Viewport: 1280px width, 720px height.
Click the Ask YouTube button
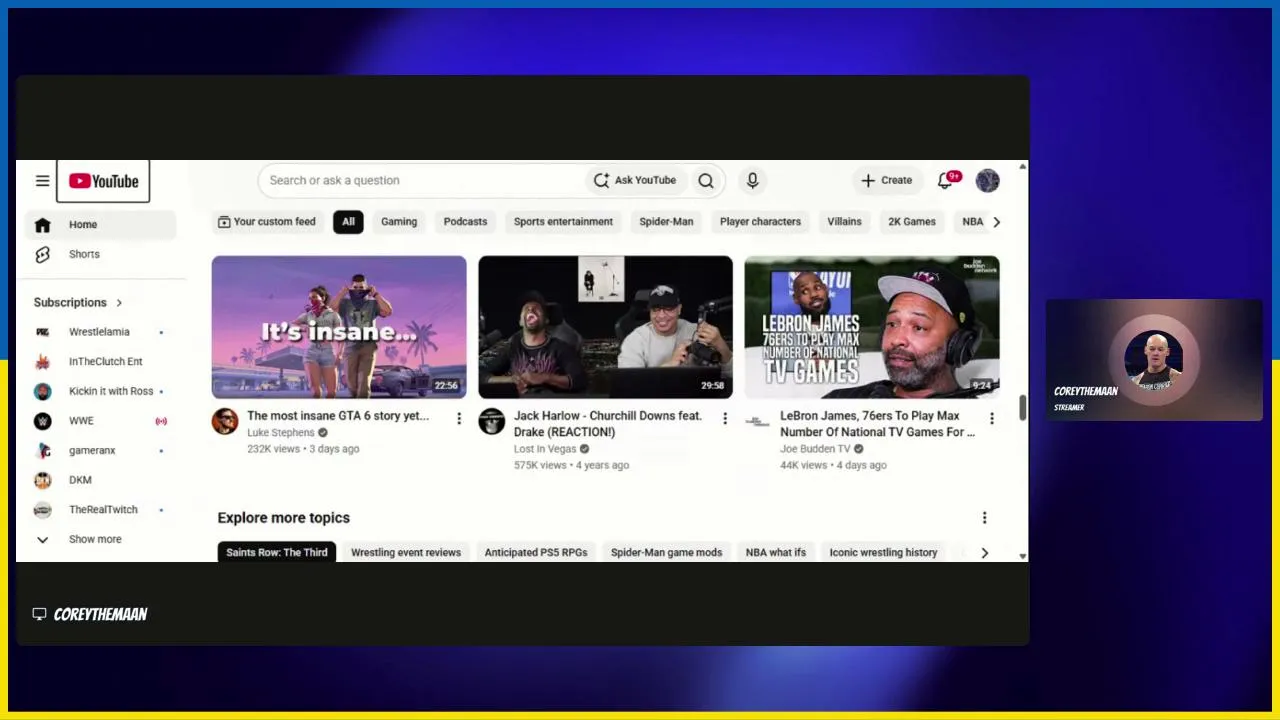click(x=635, y=181)
